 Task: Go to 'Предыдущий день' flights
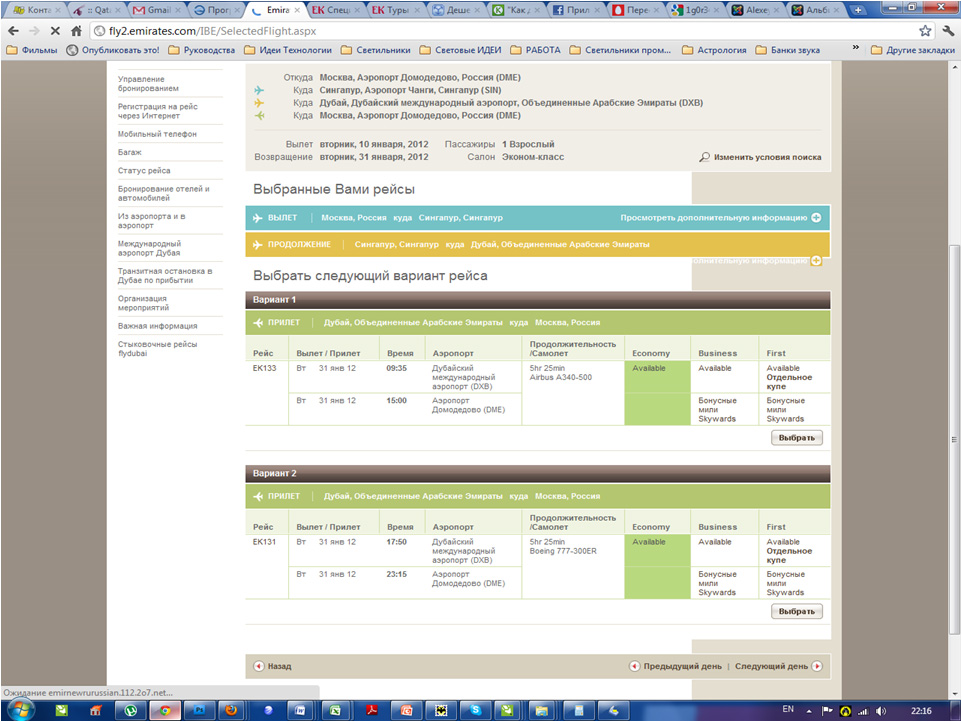pos(675,666)
